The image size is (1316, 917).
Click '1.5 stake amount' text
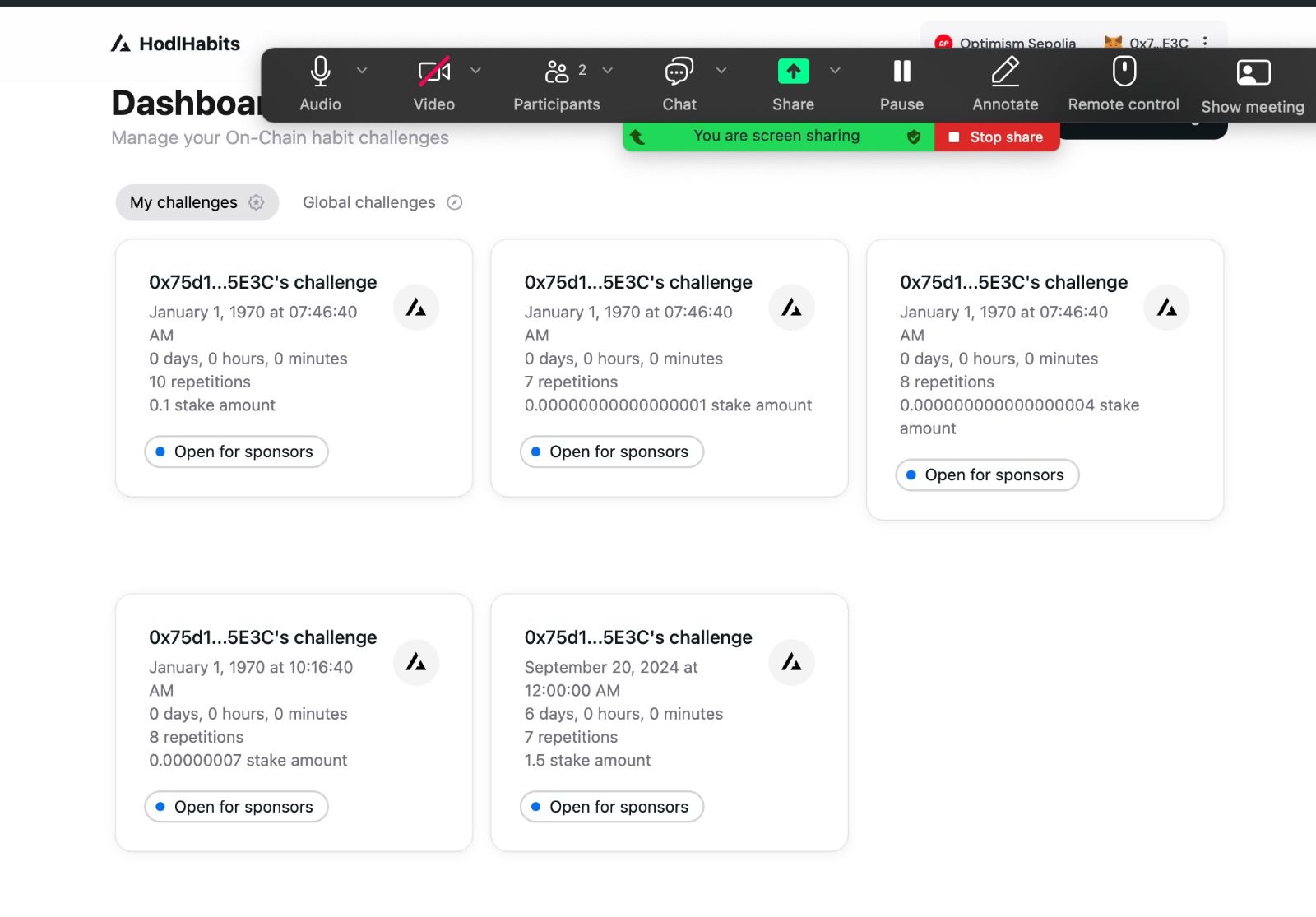tap(587, 760)
